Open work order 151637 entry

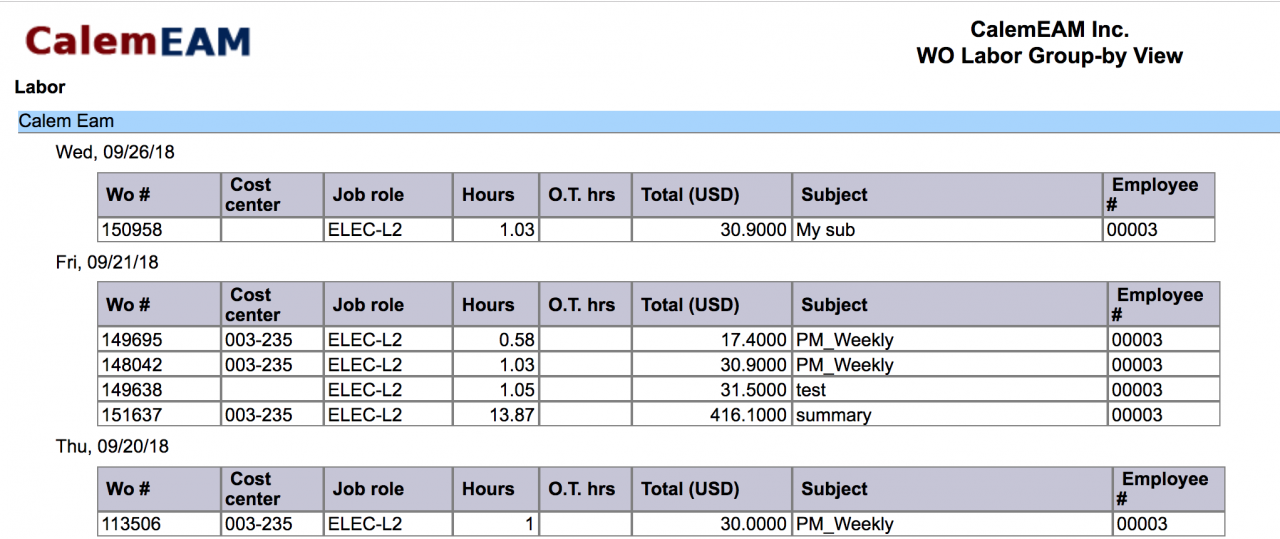[x=160, y=415]
